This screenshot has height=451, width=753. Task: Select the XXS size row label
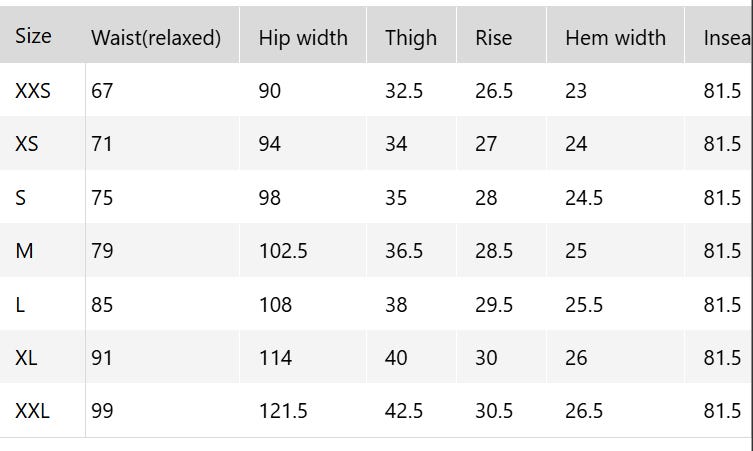click(33, 91)
